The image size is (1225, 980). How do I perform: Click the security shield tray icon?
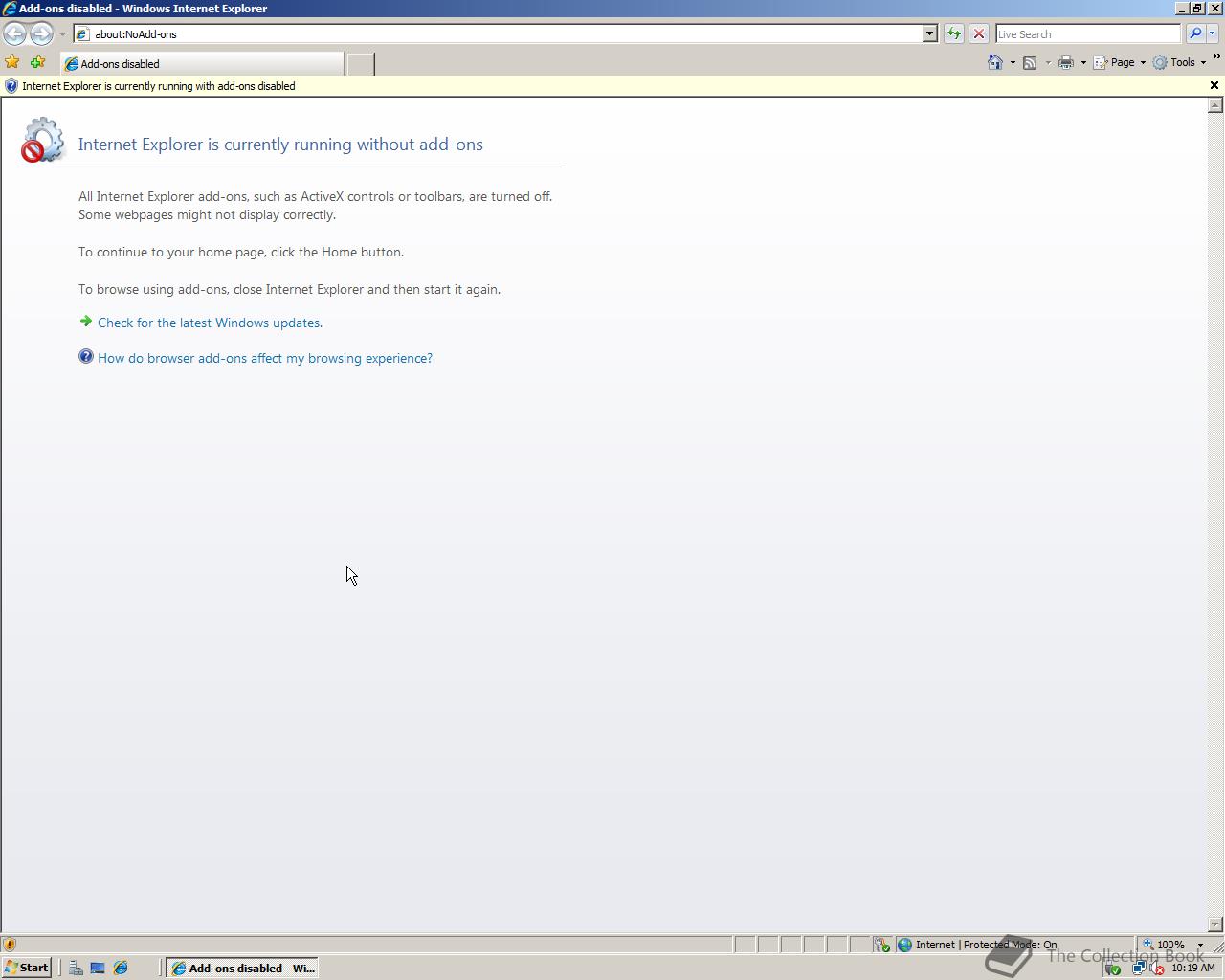(x=1113, y=969)
